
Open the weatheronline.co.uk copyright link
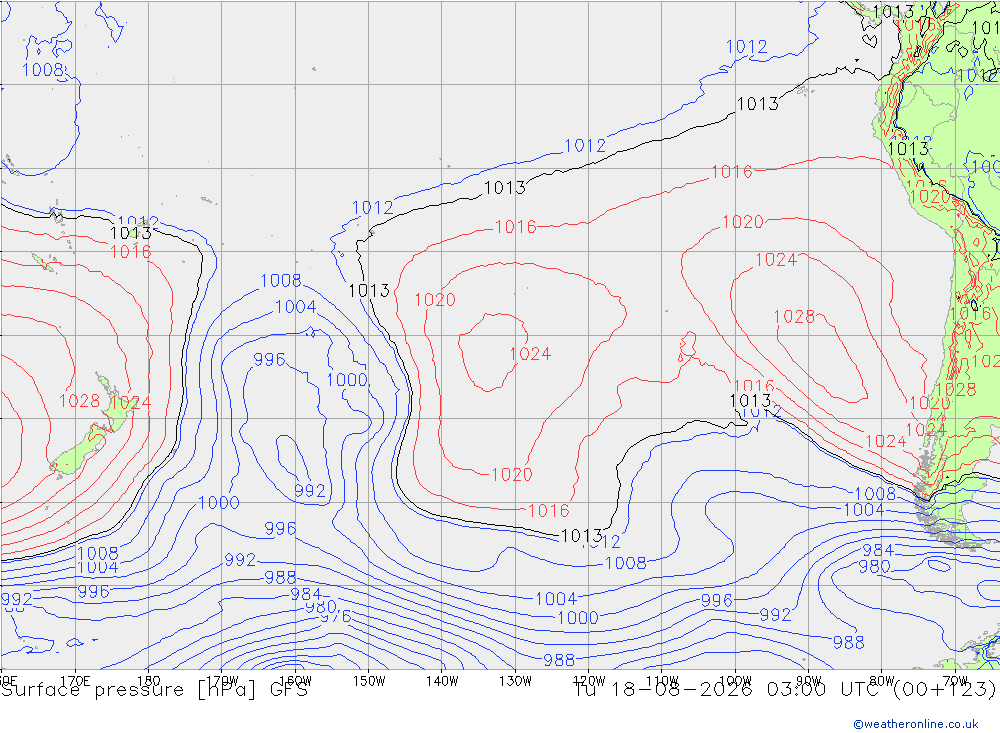click(x=916, y=724)
